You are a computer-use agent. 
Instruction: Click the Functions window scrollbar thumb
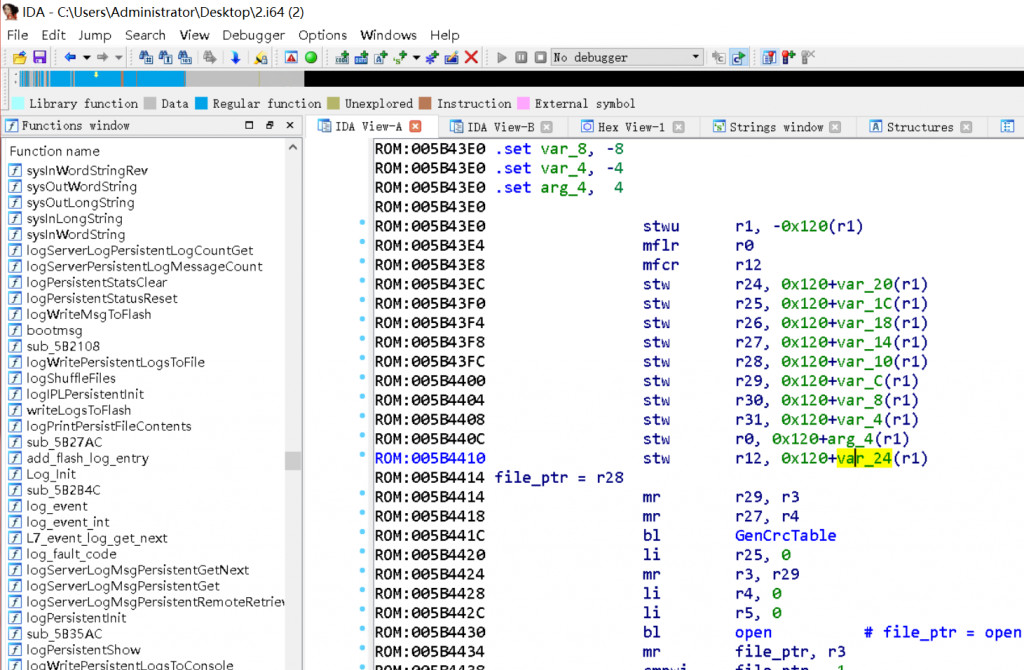(x=293, y=460)
